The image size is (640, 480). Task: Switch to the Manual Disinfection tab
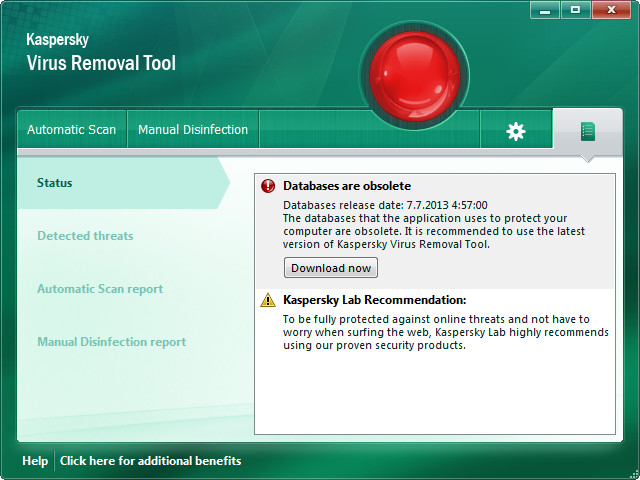193,130
